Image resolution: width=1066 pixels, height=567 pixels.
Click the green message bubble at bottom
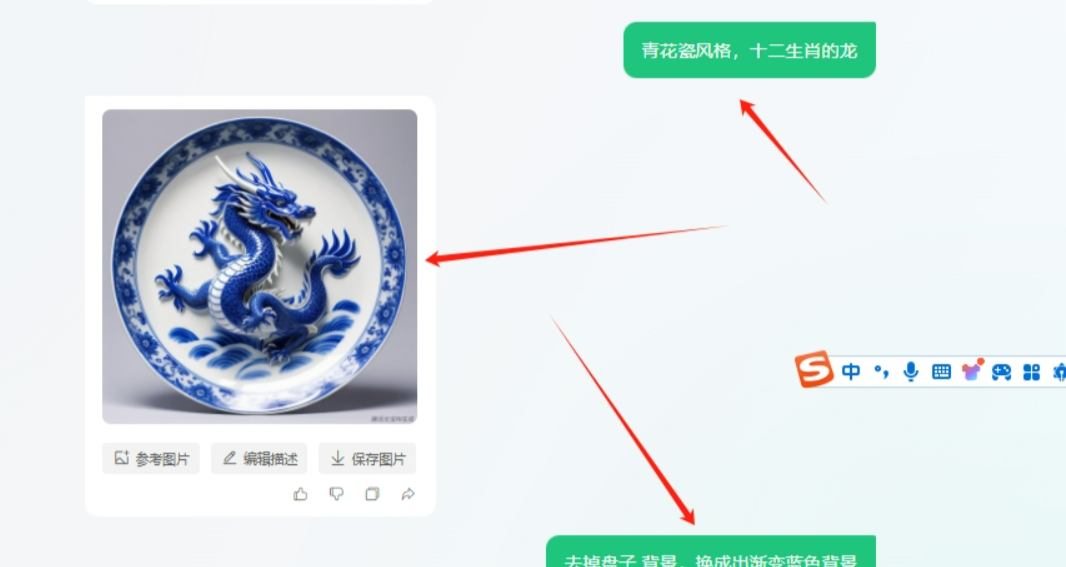pos(711,552)
